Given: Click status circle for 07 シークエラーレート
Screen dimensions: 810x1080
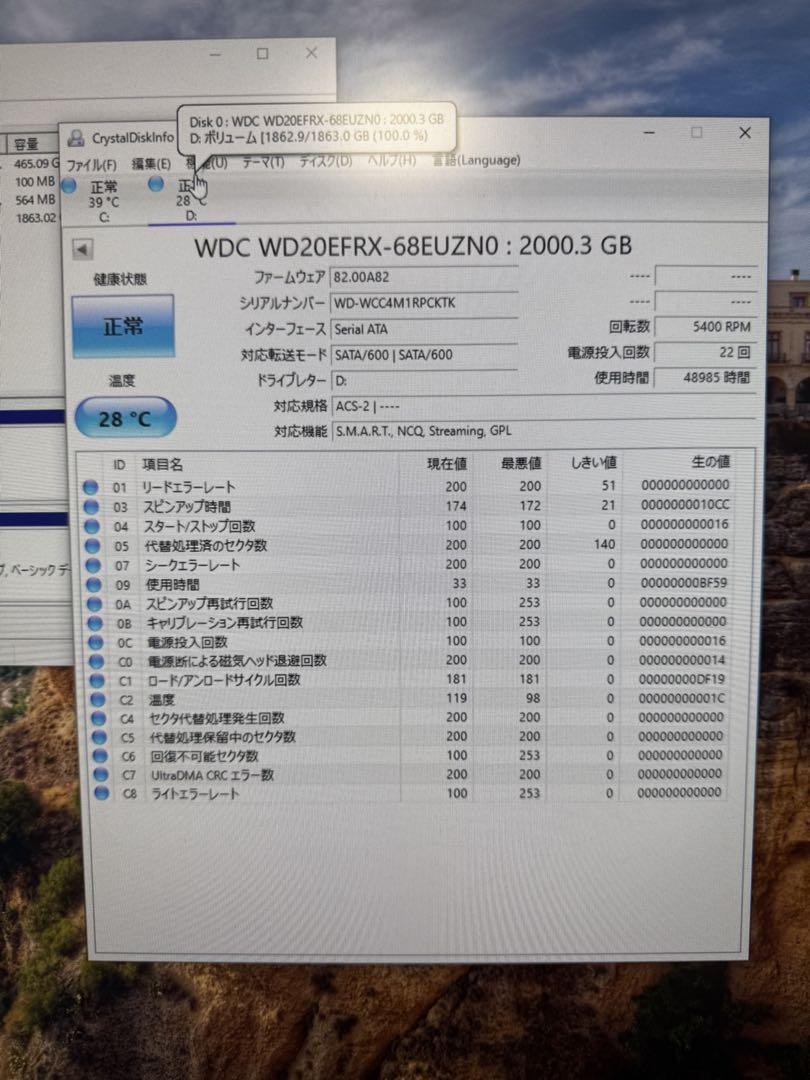Looking at the screenshot, I should (93, 565).
